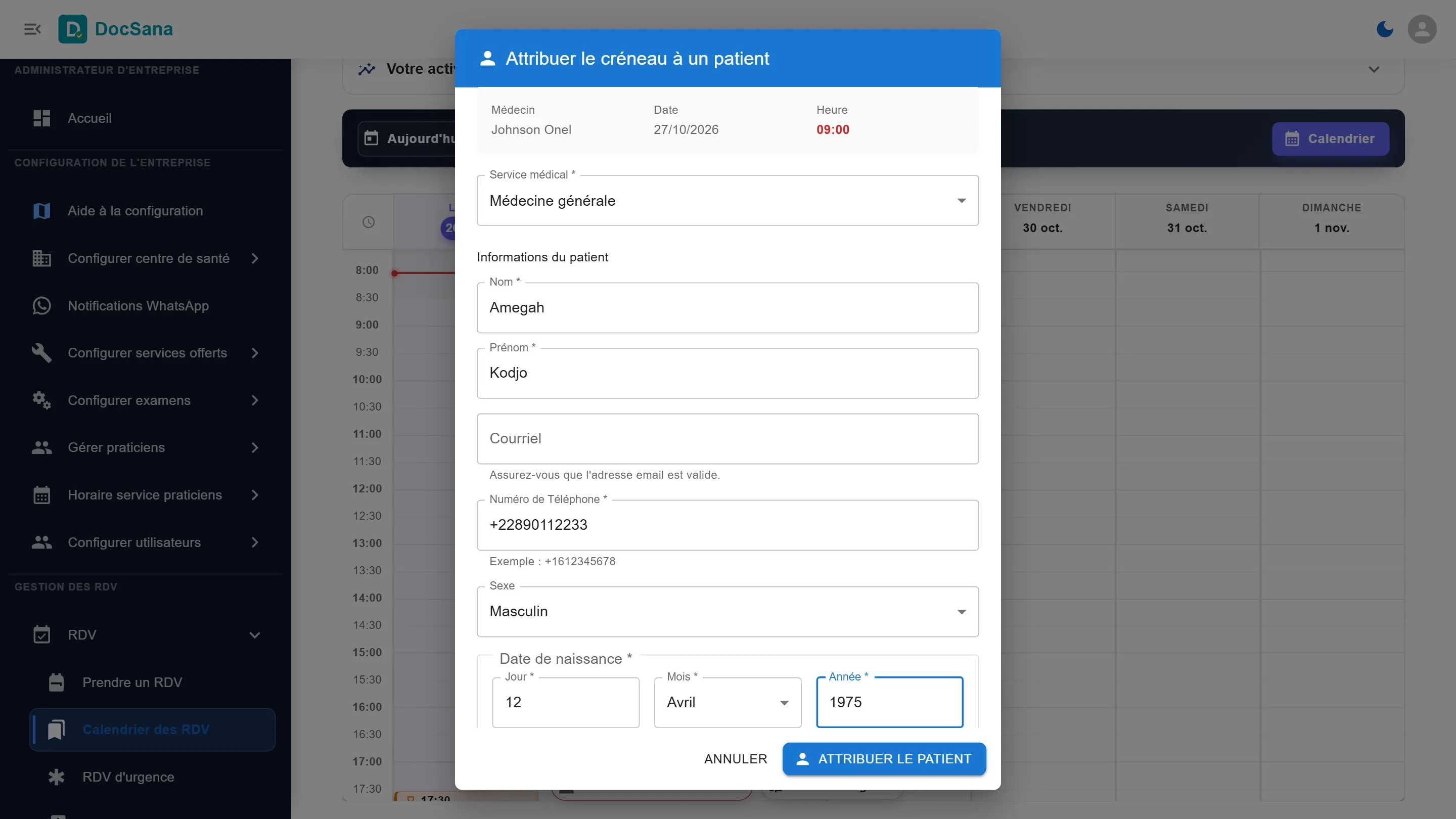
Task: Collapse the sidebar with the hamburger icon
Action: tap(32, 29)
